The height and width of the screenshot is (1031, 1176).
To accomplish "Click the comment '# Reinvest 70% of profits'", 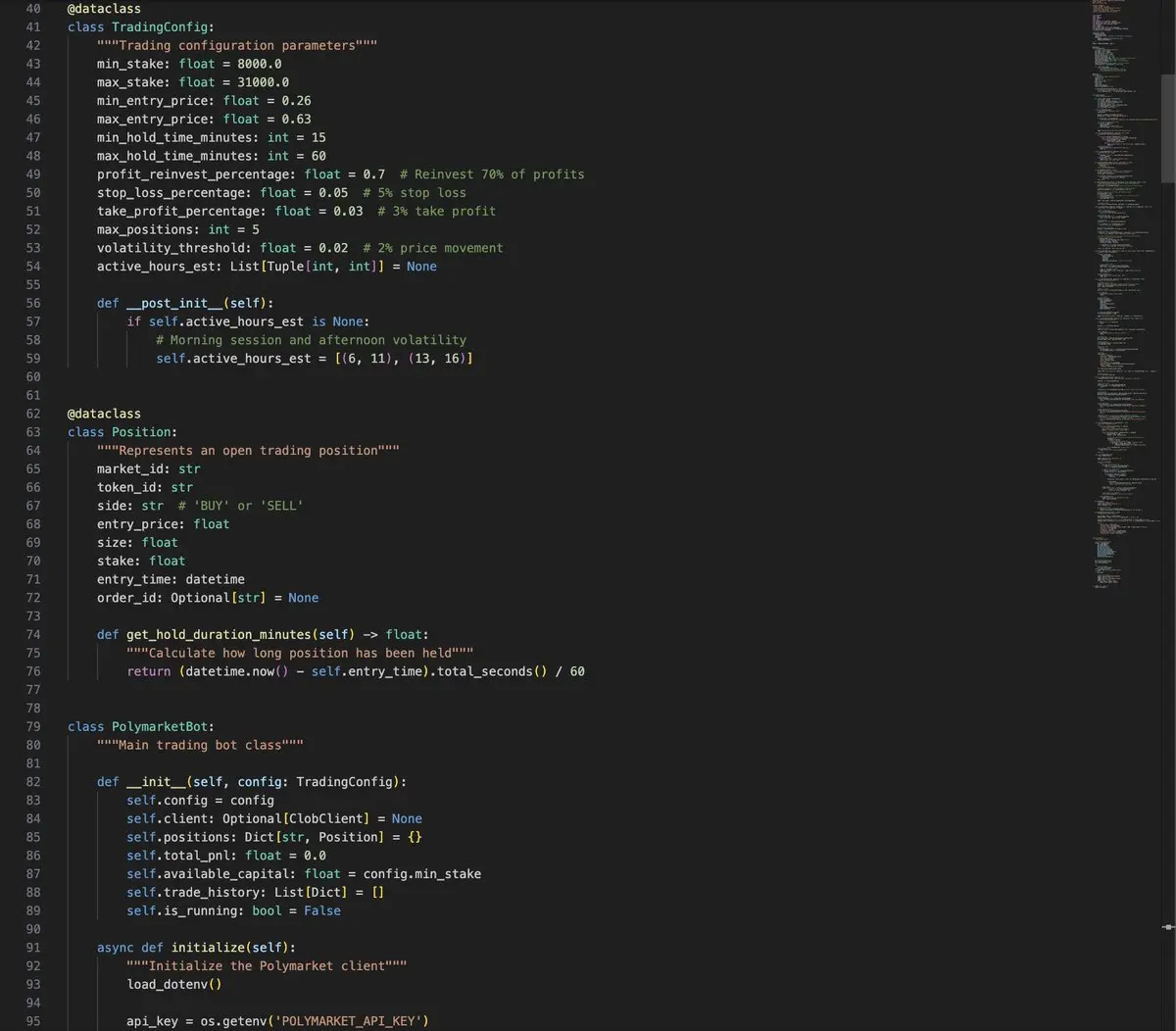I will click(492, 174).
